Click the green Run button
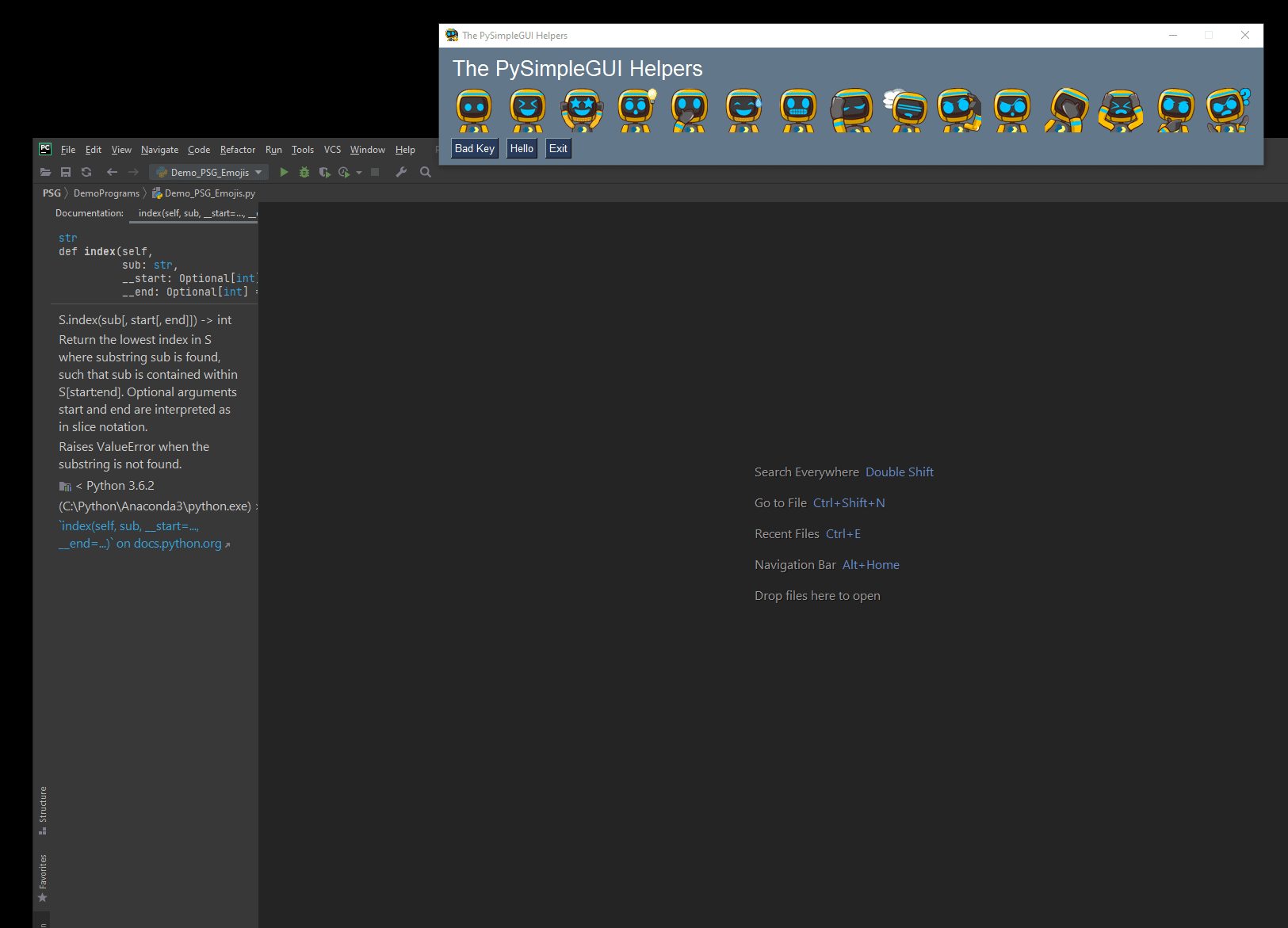The width and height of the screenshot is (1288, 928). point(284,172)
